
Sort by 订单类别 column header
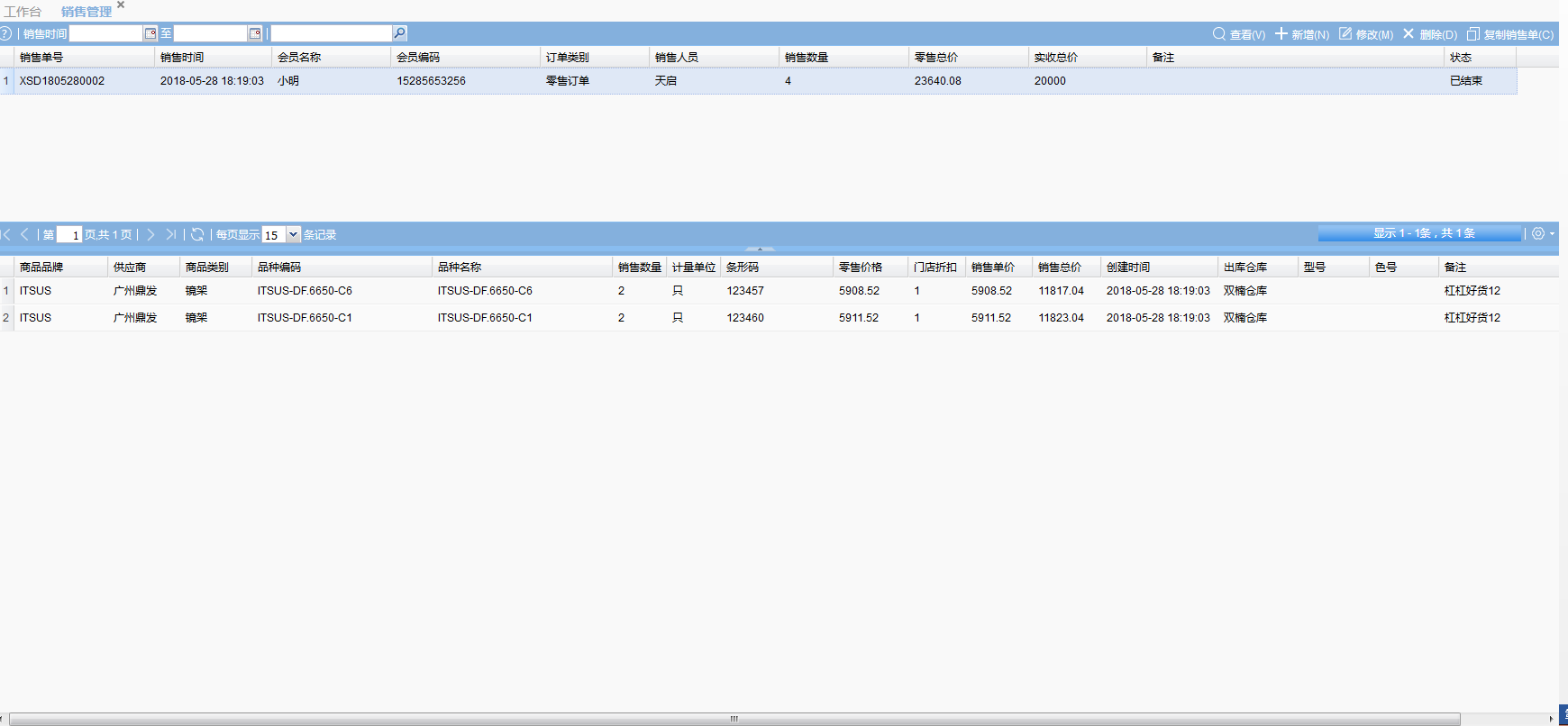(x=595, y=57)
